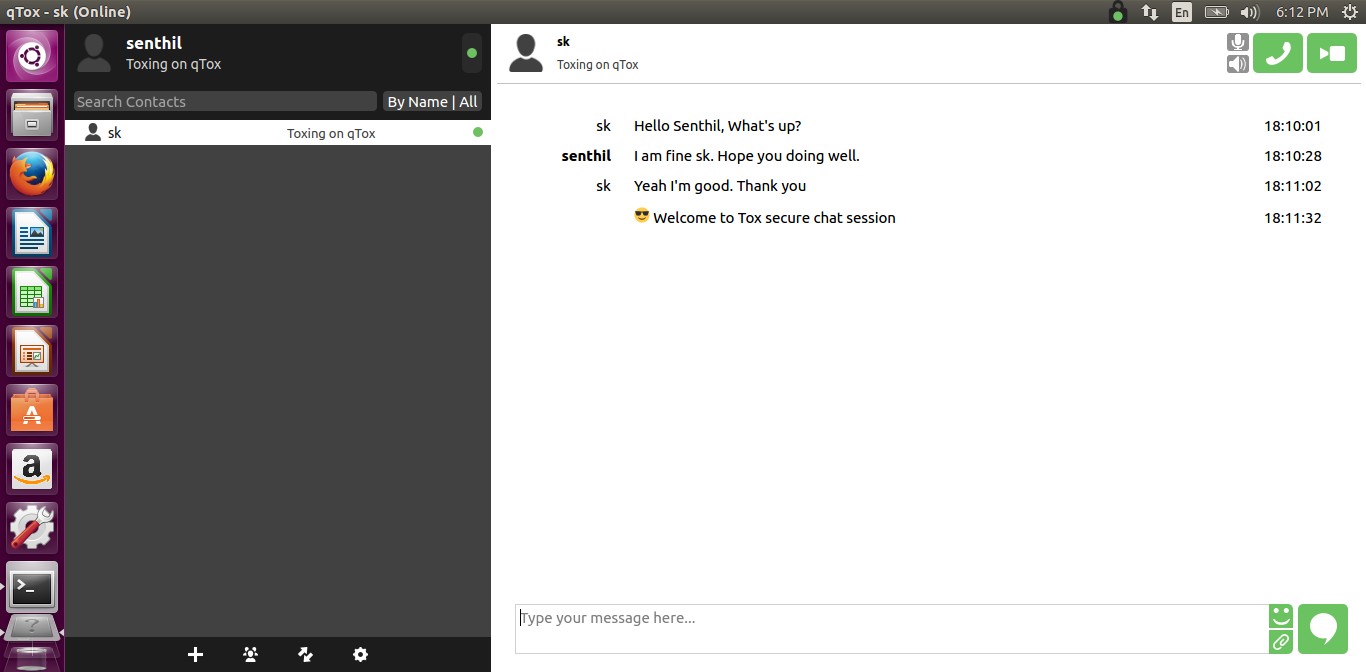
Task: Open the By Name | All sort dropdown
Action: coord(432,102)
